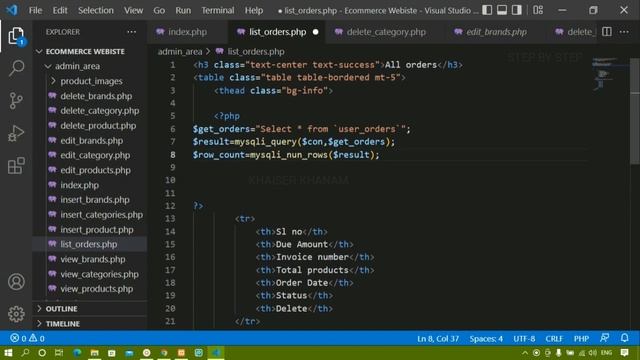640x360 pixels.
Task: Click admin_area breadcrumb
Action: pyautogui.click(x=180, y=51)
